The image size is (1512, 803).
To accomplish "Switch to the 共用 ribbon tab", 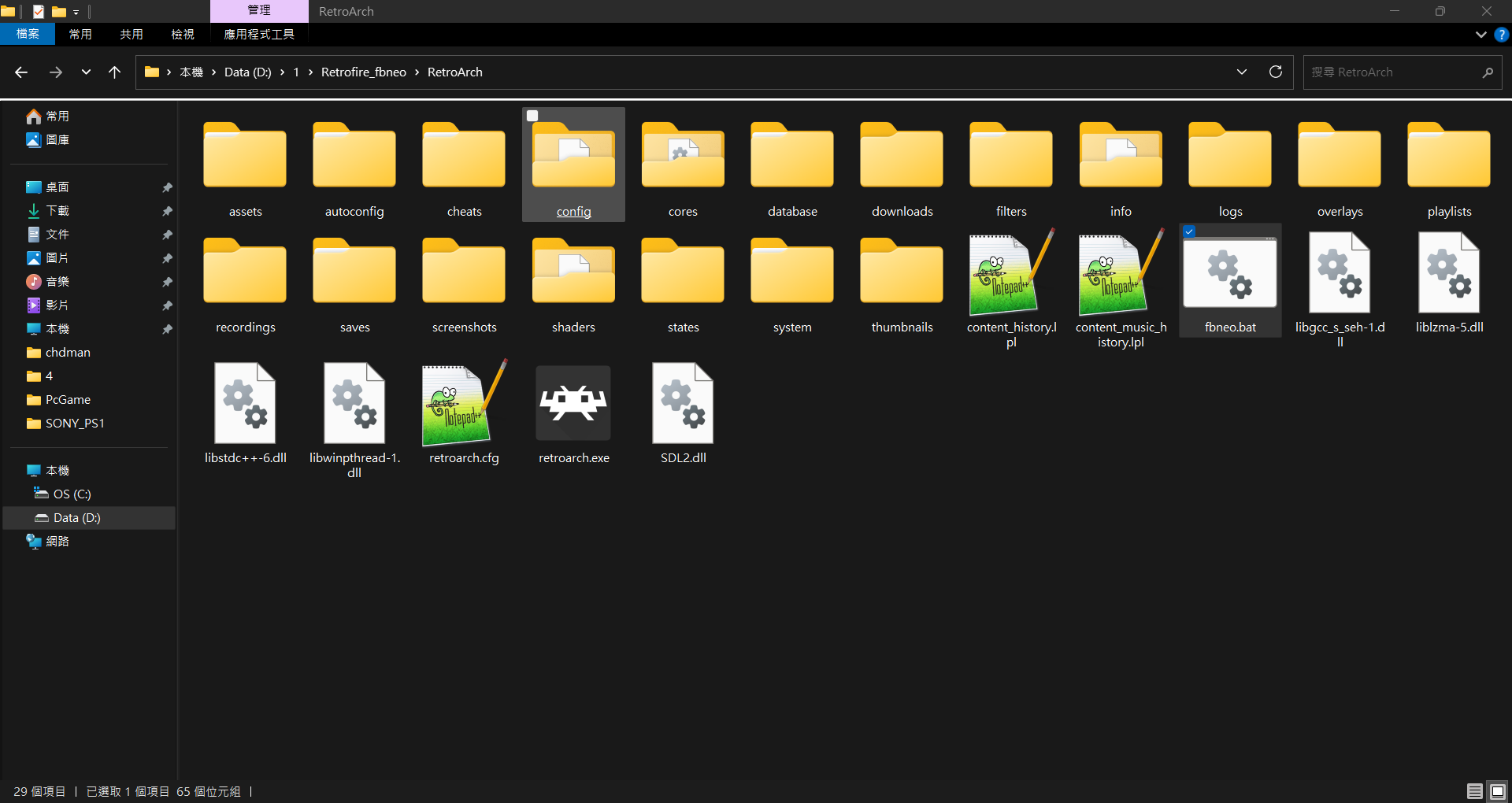I will click(x=132, y=34).
